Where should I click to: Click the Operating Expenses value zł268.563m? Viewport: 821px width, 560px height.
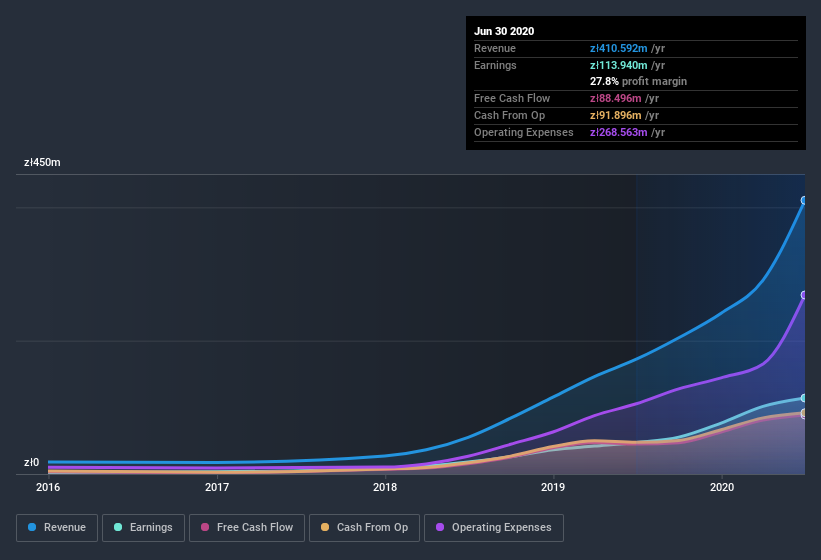pos(618,132)
